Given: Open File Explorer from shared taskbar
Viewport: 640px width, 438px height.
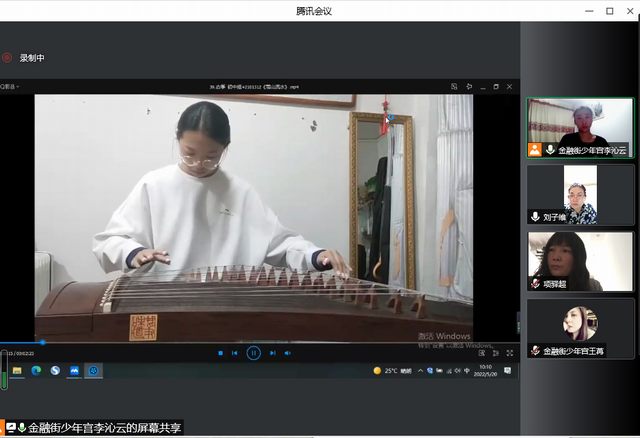Looking at the screenshot, I should (x=17, y=371).
